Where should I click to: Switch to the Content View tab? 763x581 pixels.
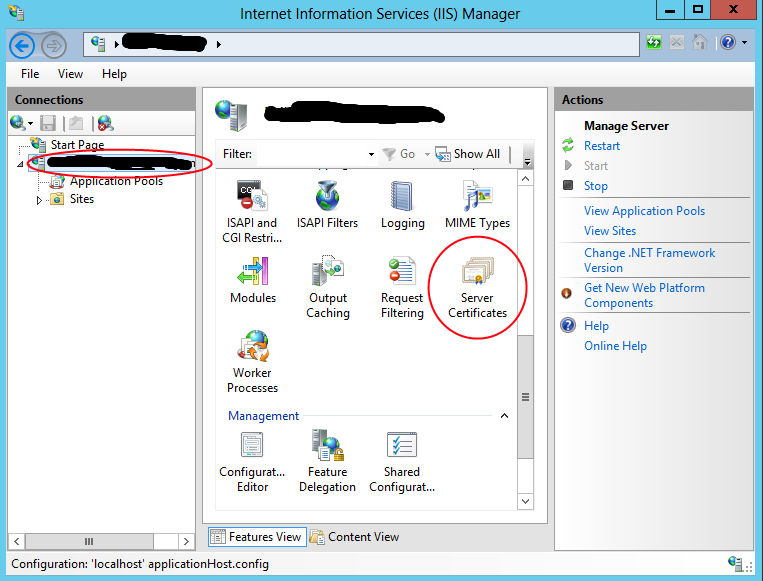pos(355,537)
